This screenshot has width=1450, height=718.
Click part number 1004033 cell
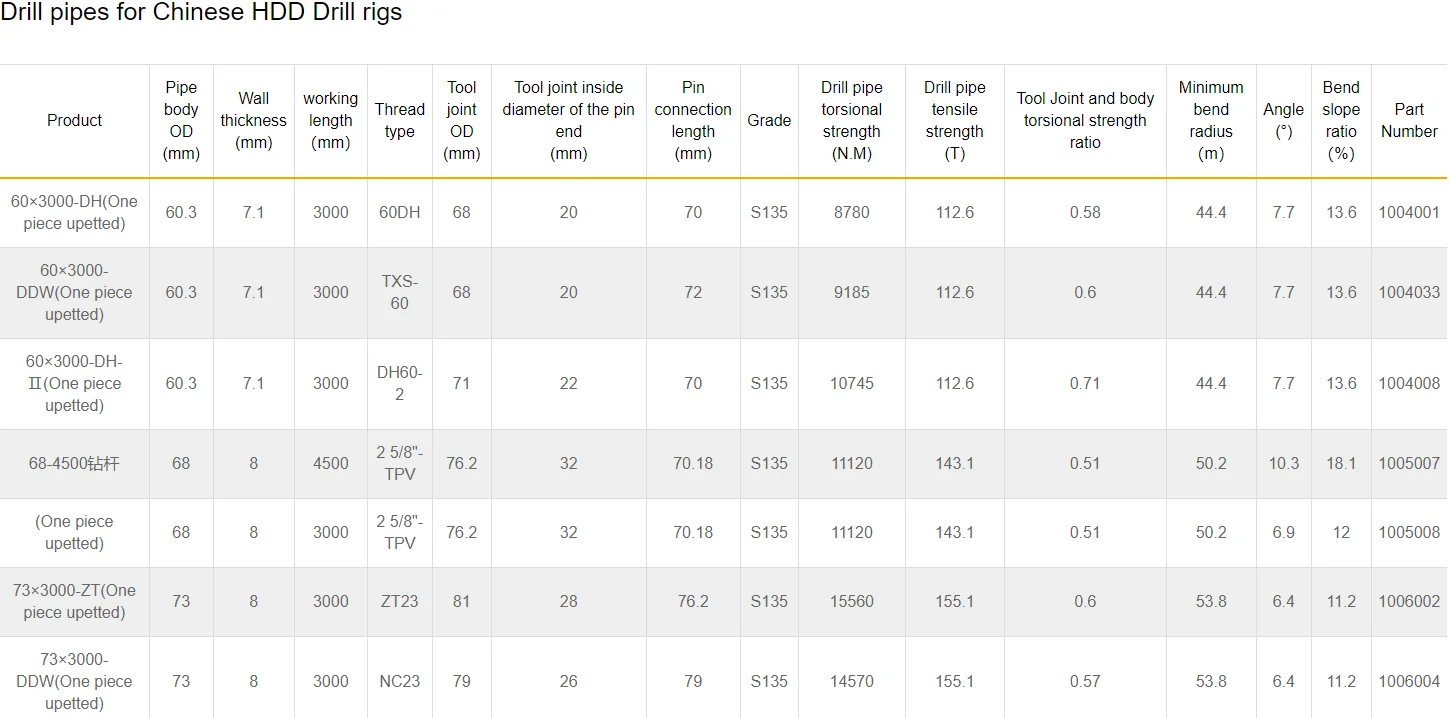(1408, 292)
